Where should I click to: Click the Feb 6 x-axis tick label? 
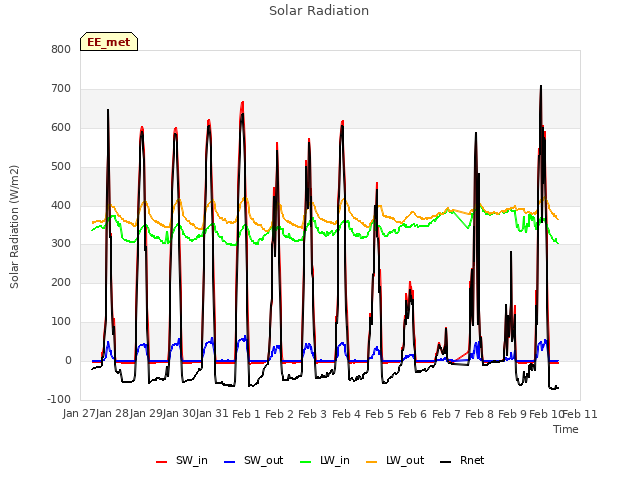[413, 414]
